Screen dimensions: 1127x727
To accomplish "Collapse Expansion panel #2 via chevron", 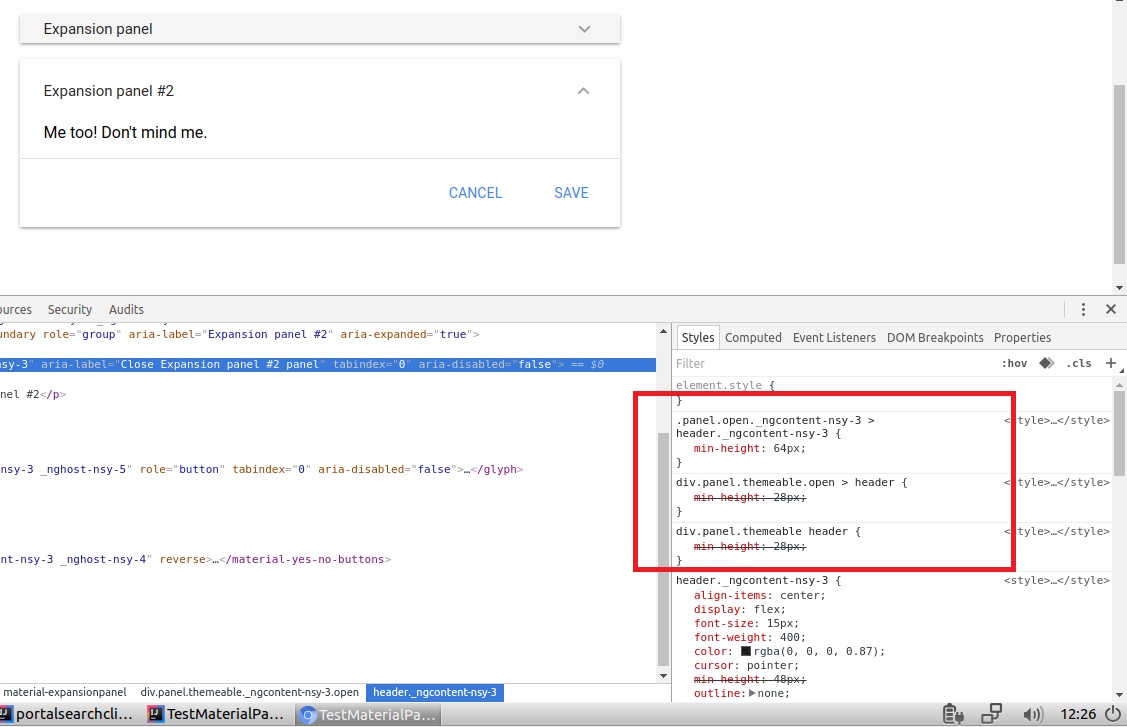I will click(583, 90).
